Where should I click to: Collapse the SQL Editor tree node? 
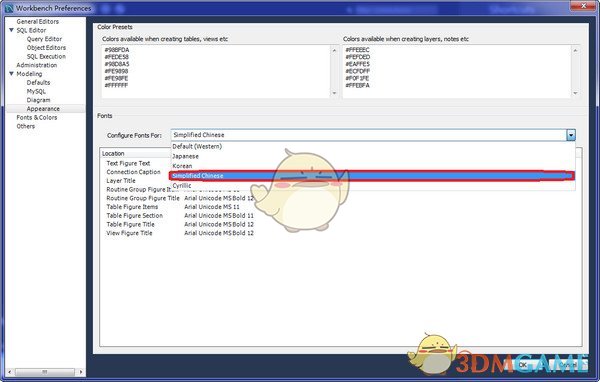(x=11, y=30)
